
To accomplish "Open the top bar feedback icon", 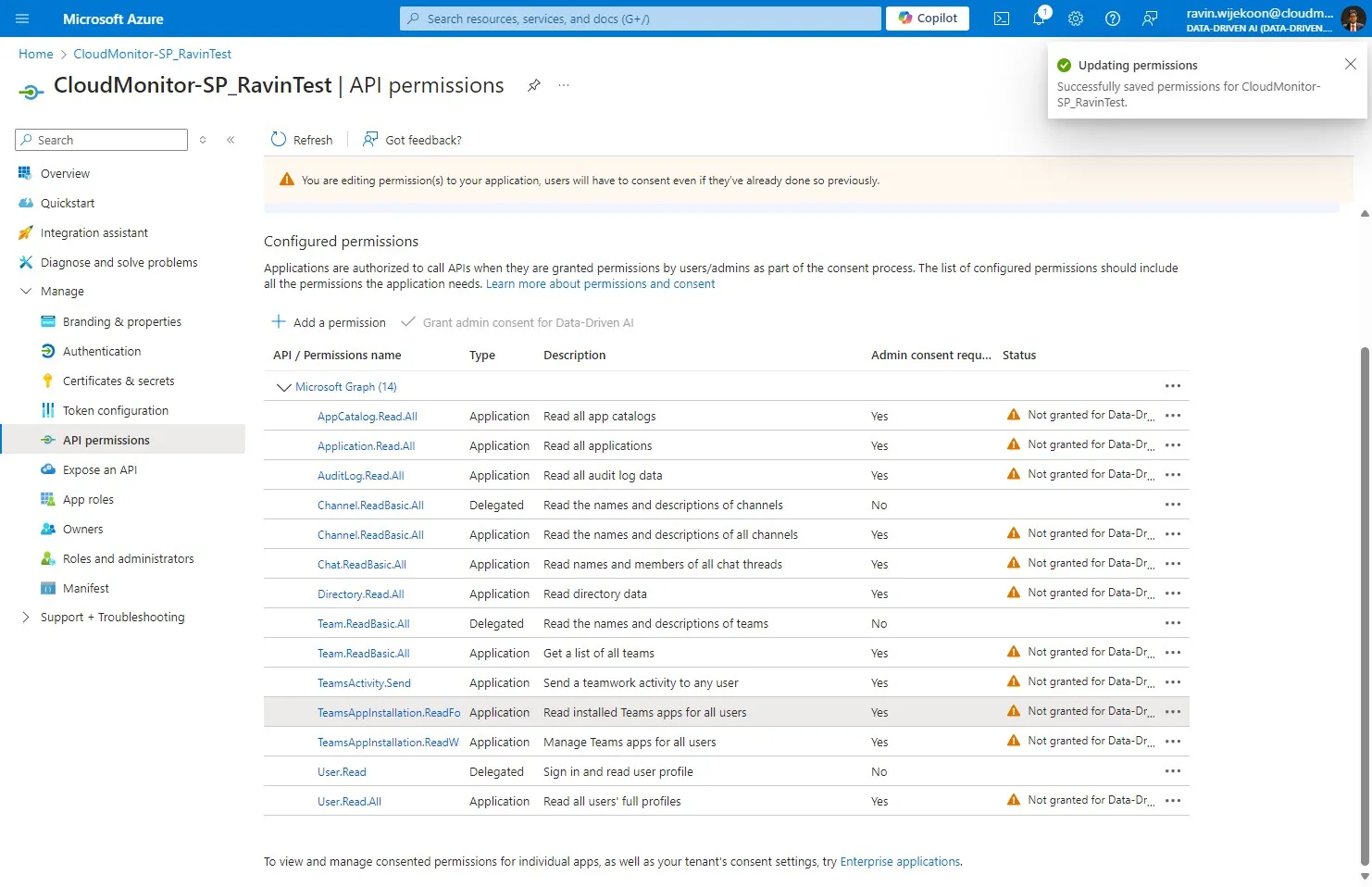I will point(1150,19).
